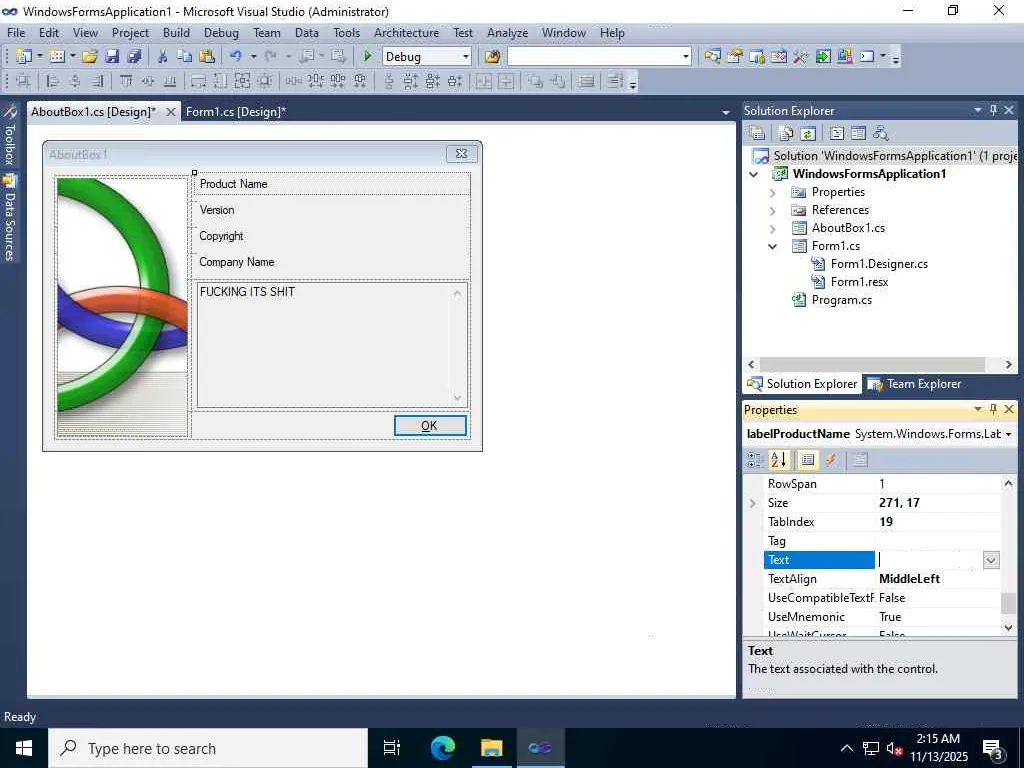Click the New Project toolbar icon
Viewport: 1024px width, 768px height.
(24, 57)
